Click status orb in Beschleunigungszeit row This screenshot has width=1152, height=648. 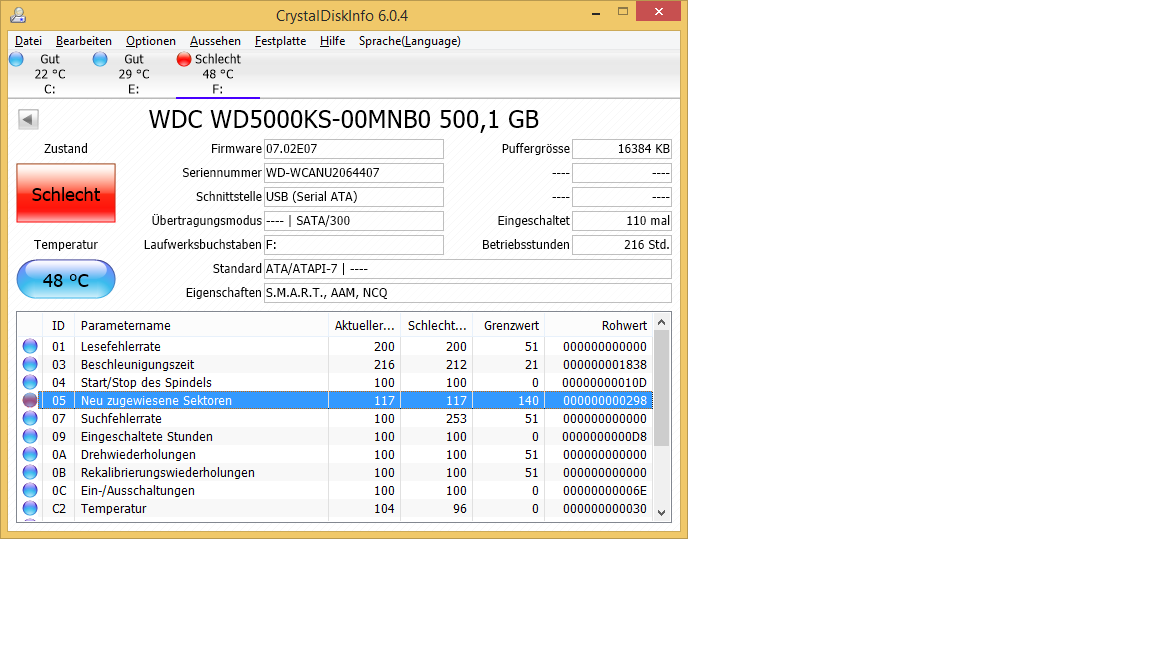(30, 364)
